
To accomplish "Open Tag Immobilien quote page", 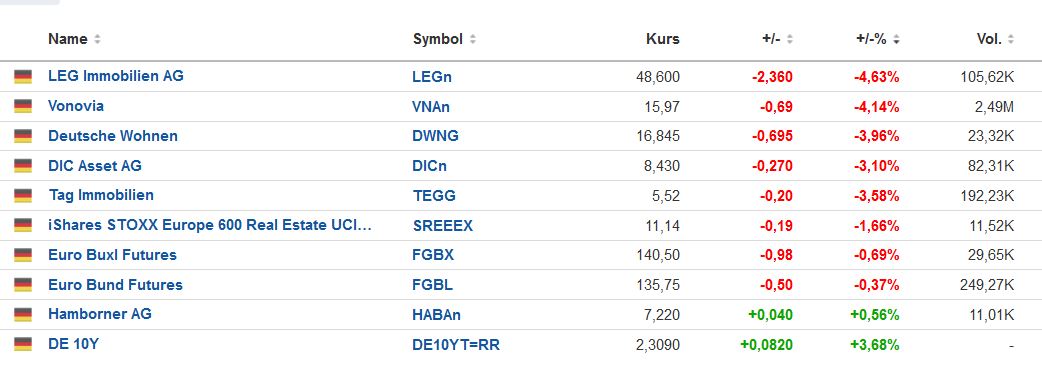I will (101, 195).
